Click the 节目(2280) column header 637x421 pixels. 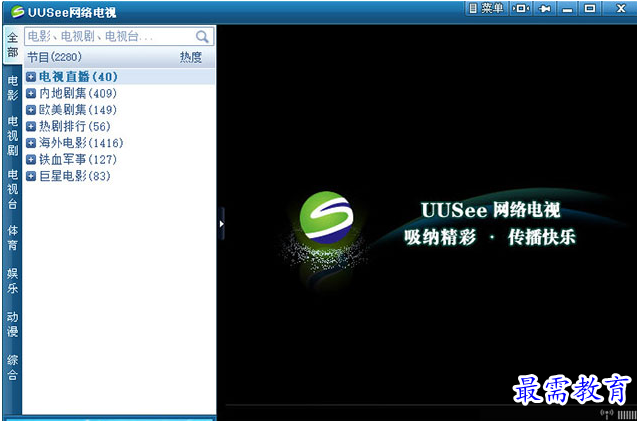[54, 57]
